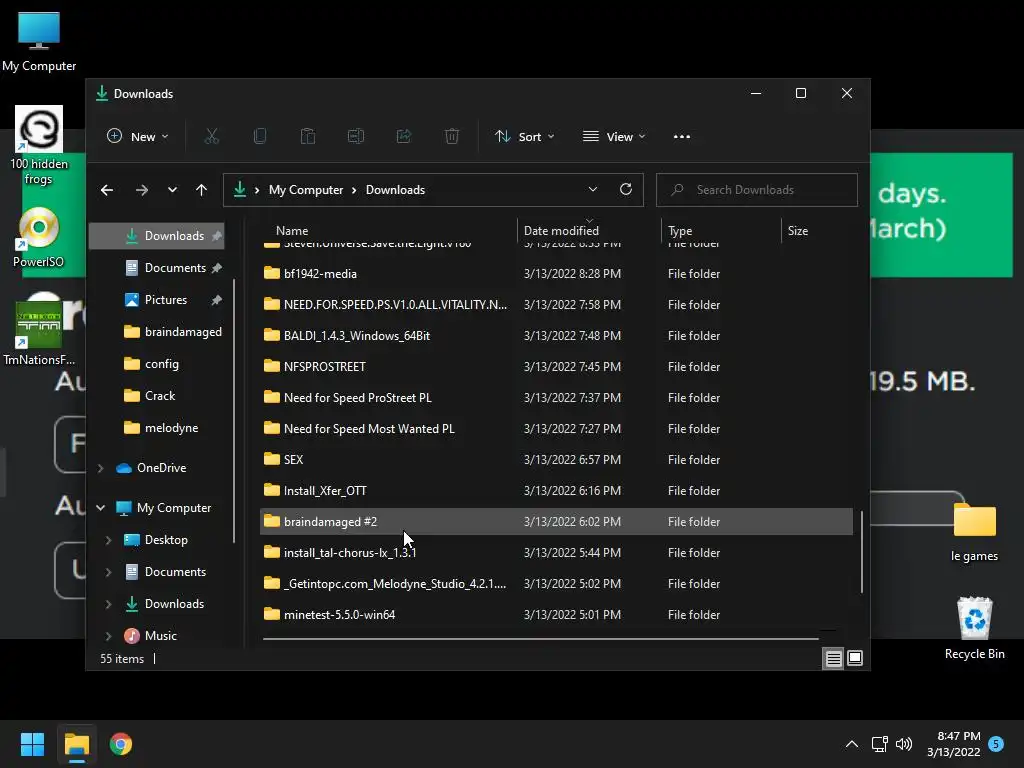Select pinned Documents in quick access
Image resolution: width=1024 pixels, height=768 pixels.
coord(157,268)
